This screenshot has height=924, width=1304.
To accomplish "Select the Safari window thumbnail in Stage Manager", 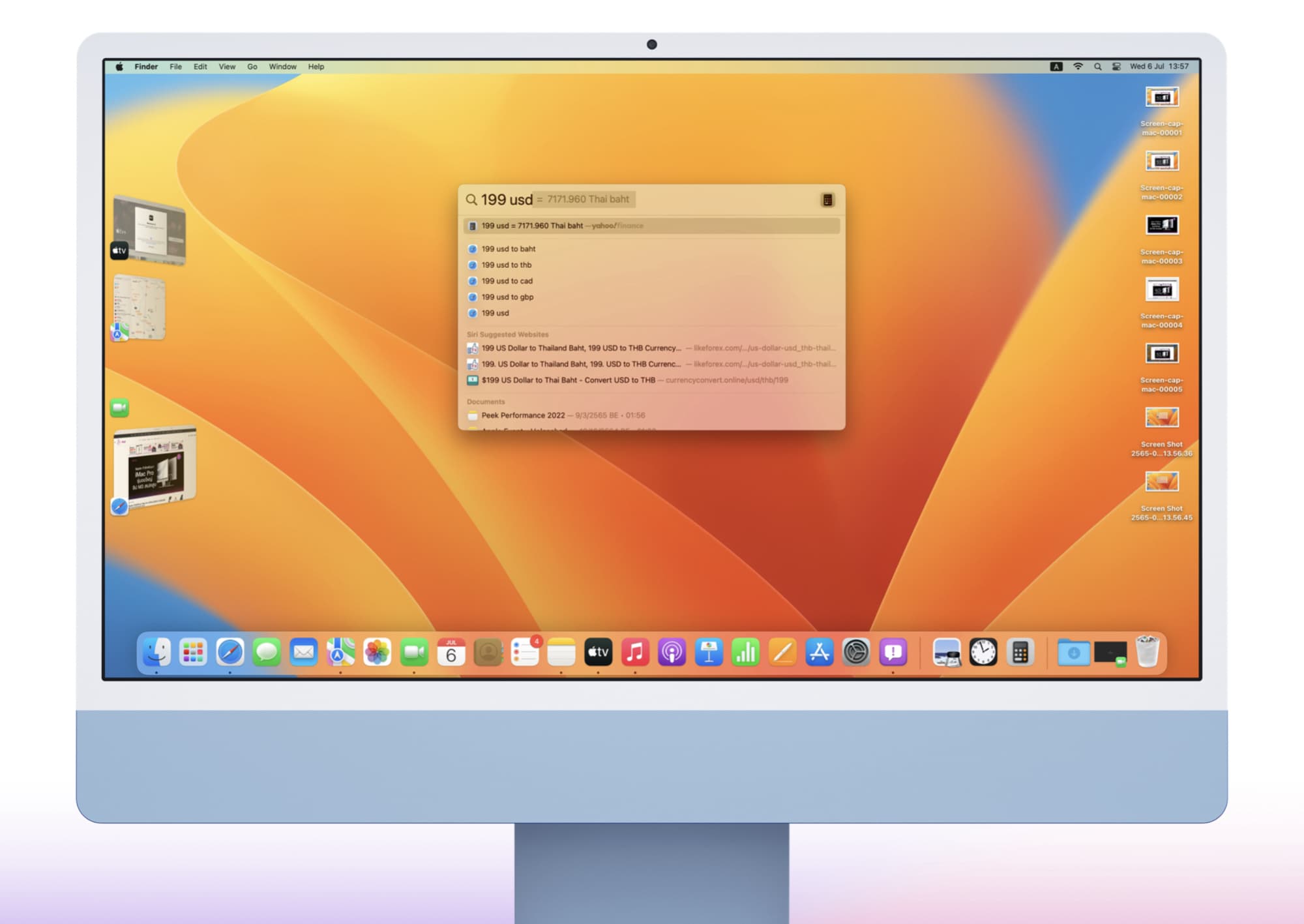I will pos(155,466).
